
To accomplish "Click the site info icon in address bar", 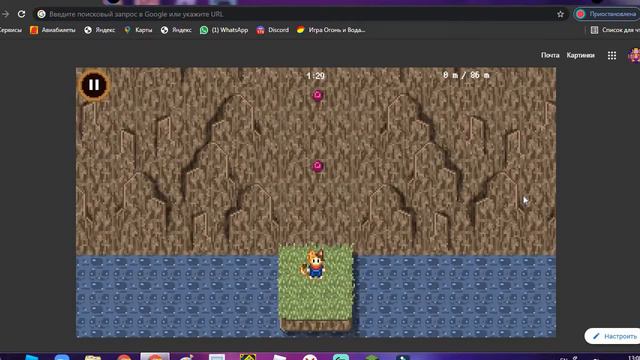I will click(x=41, y=14).
